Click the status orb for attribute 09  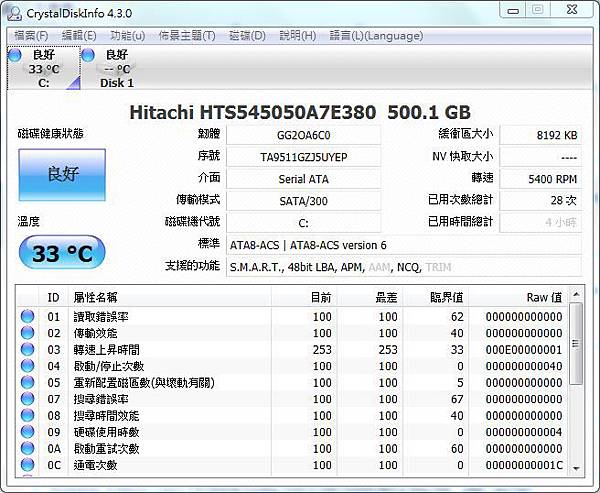[x=27, y=432]
